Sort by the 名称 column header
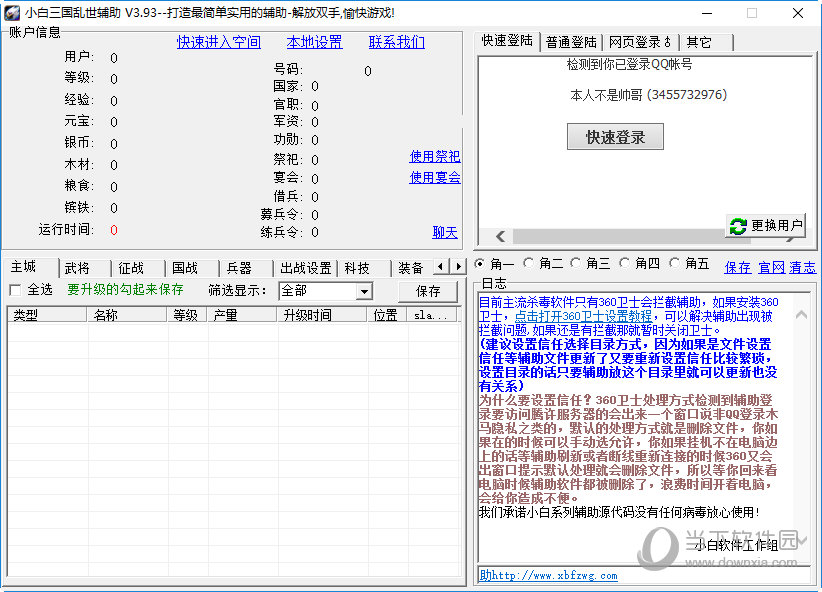 (x=126, y=315)
